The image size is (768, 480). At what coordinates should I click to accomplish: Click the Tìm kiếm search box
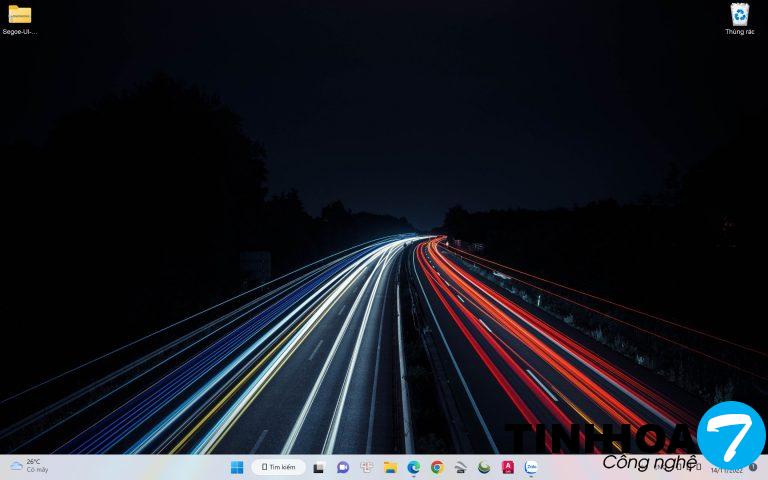pyautogui.click(x=279, y=467)
